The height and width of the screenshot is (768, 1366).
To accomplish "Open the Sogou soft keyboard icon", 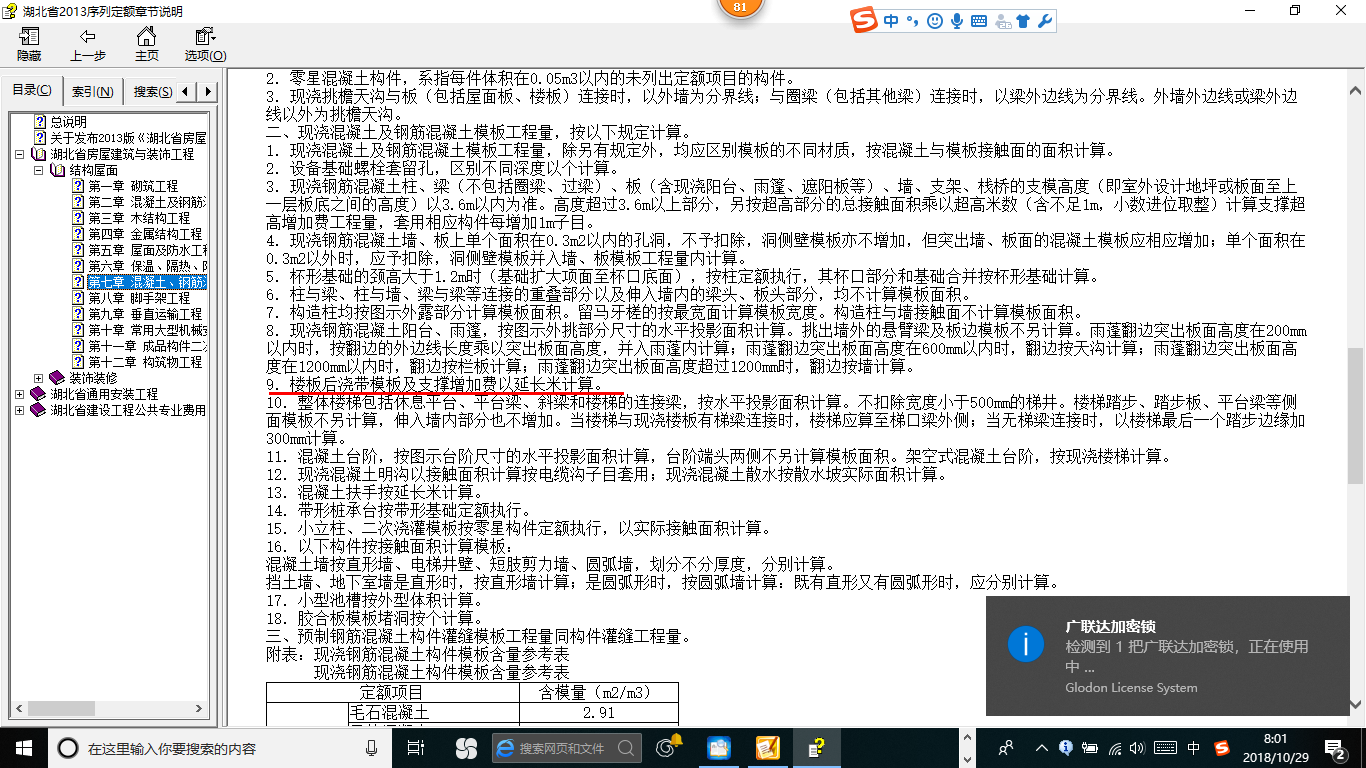I will [979, 20].
